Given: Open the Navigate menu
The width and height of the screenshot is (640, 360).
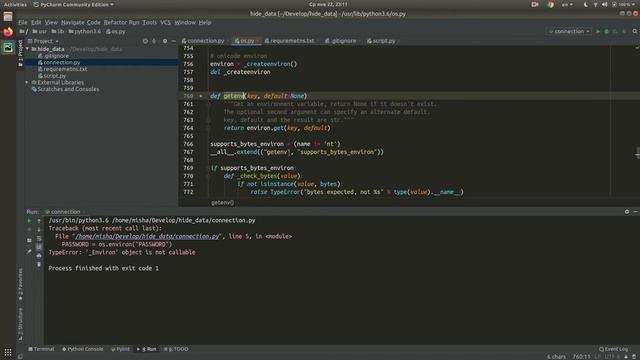Looking at the screenshot, I should [72, 22].
